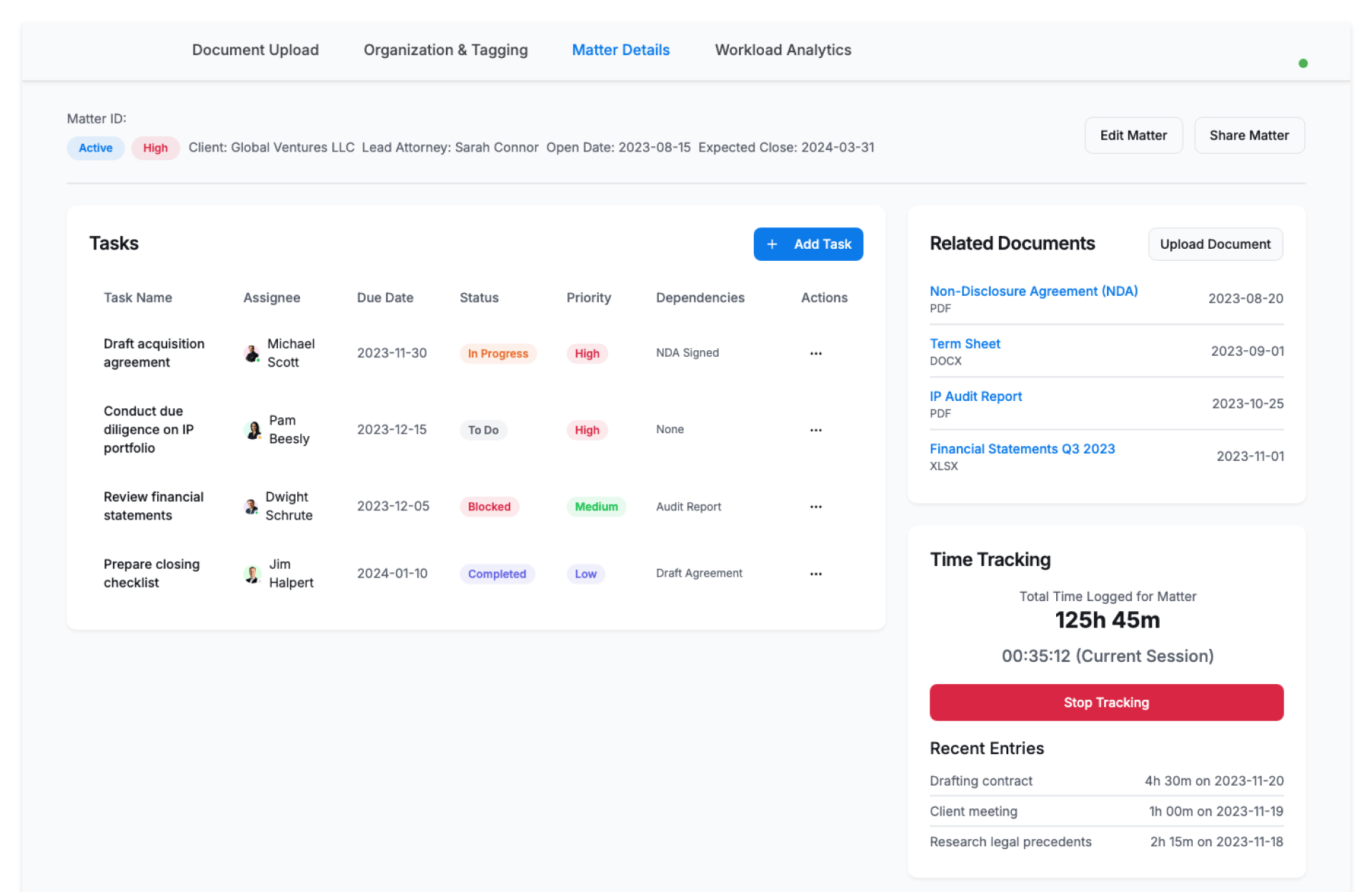Image resolution: width=1372 pixels, height=892 pixels.
Task: Click the Share Matter button
Action: [1248, 135]
